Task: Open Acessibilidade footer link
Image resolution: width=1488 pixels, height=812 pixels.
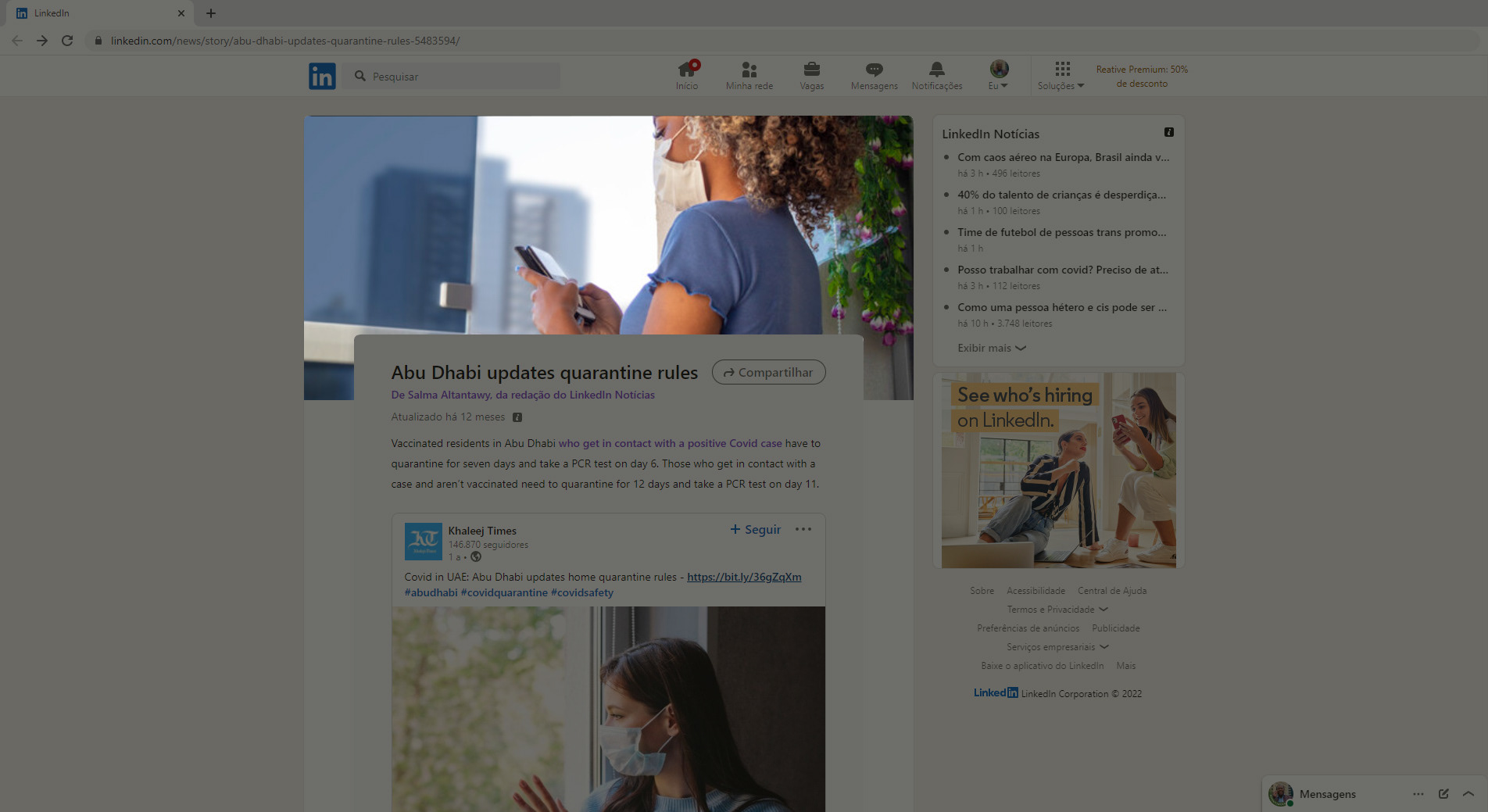Action: [x=1036, y=591]
